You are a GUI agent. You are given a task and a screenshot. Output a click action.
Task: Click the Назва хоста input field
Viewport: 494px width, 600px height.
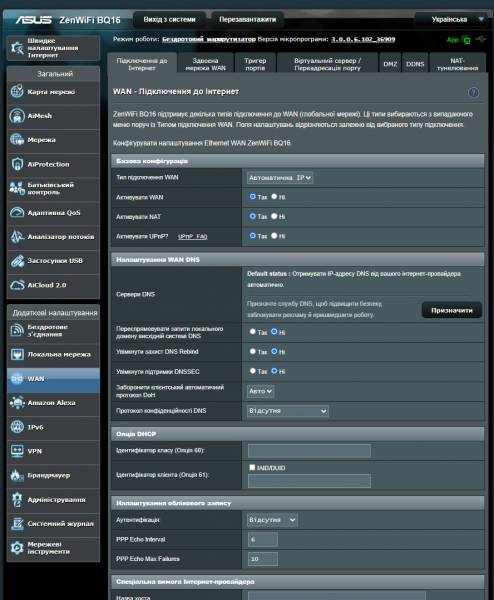(337, 596)
